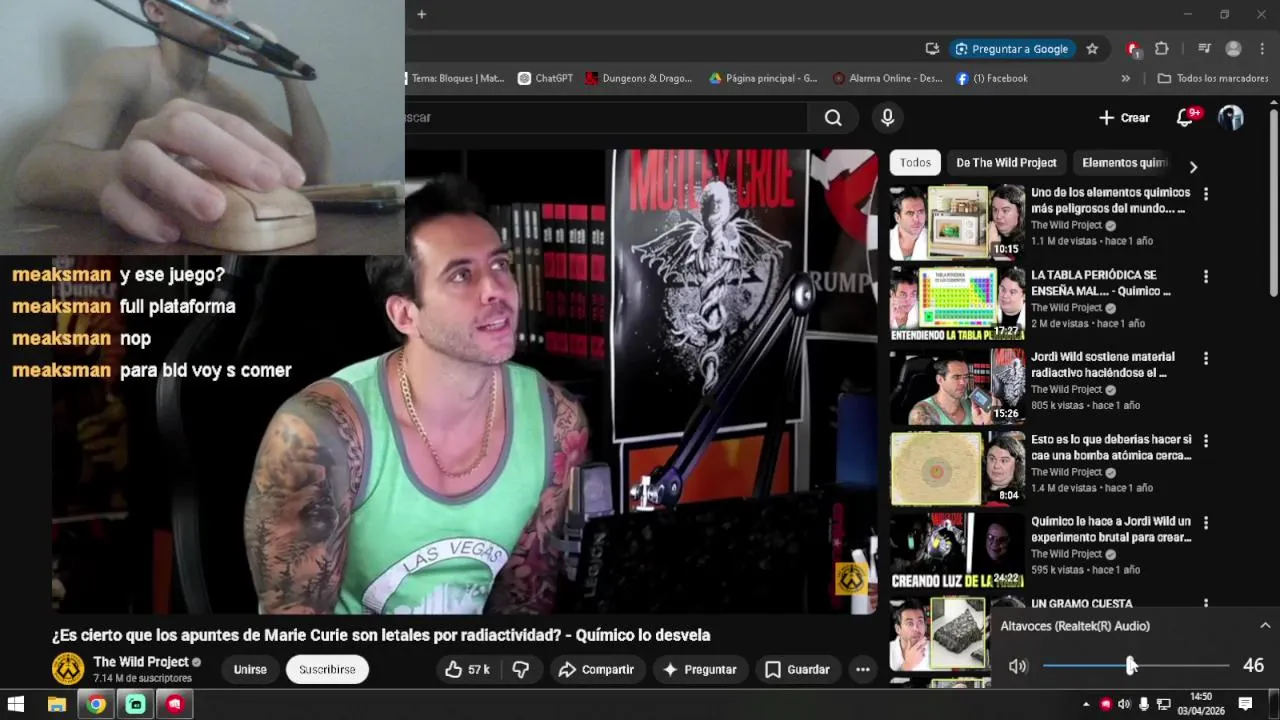Open Jordi Wild sostiene material radiactivo thumbnail
This screenshot has width=1280, height=720.
point(957,386)
